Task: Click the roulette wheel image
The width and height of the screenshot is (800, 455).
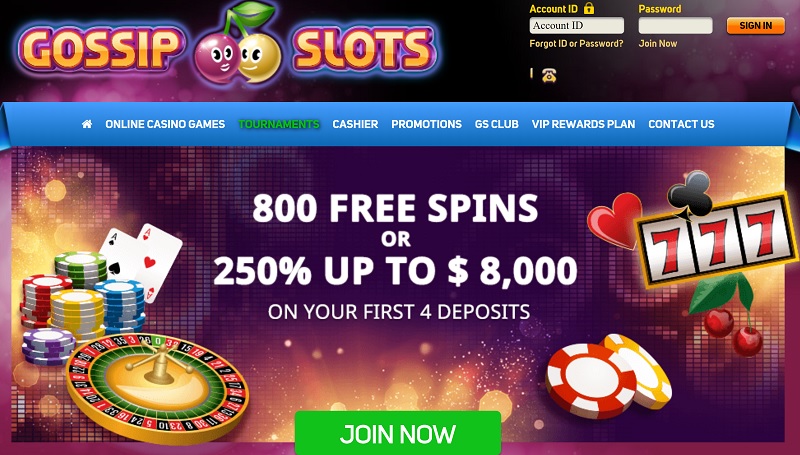Action: pyautogui.click(x=158, y=387)
